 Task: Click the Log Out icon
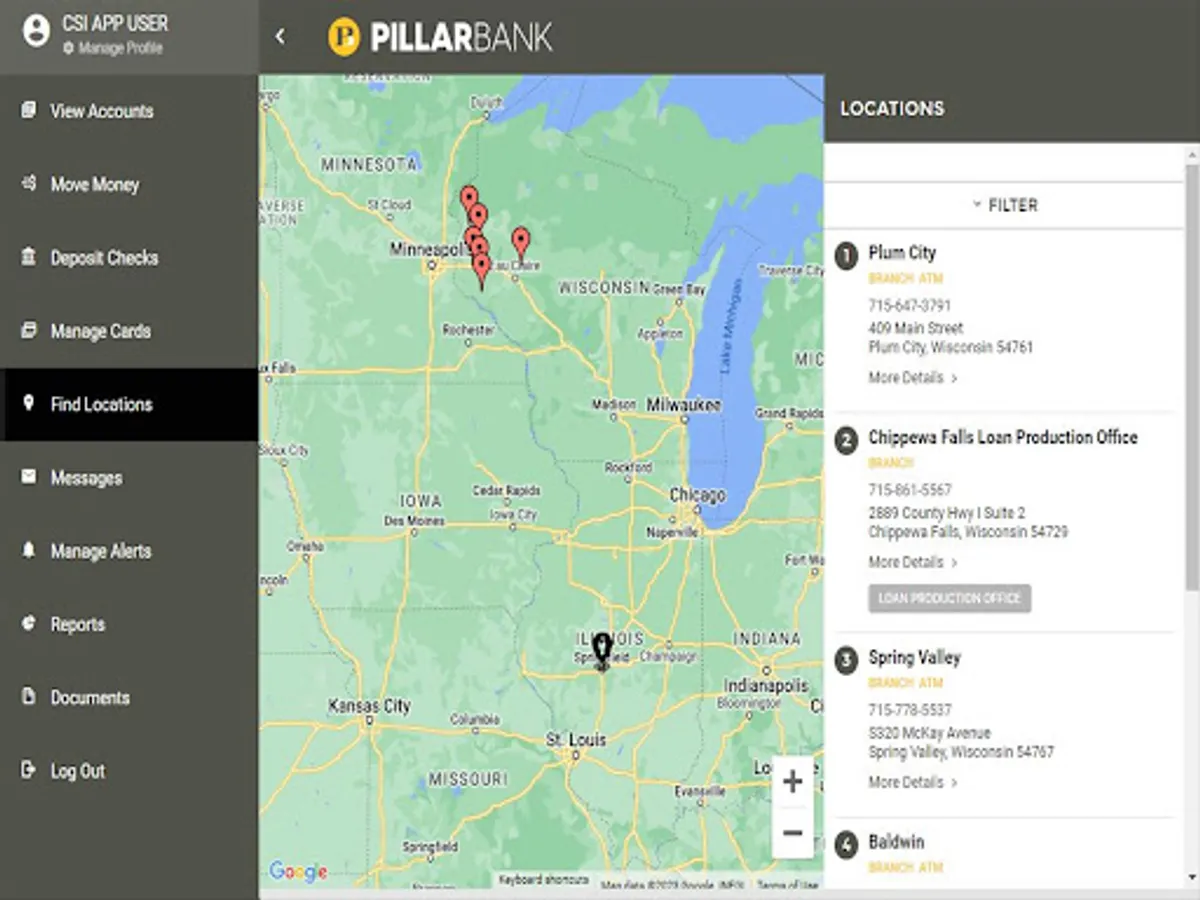pyautogui.click(x=28, y=770)
